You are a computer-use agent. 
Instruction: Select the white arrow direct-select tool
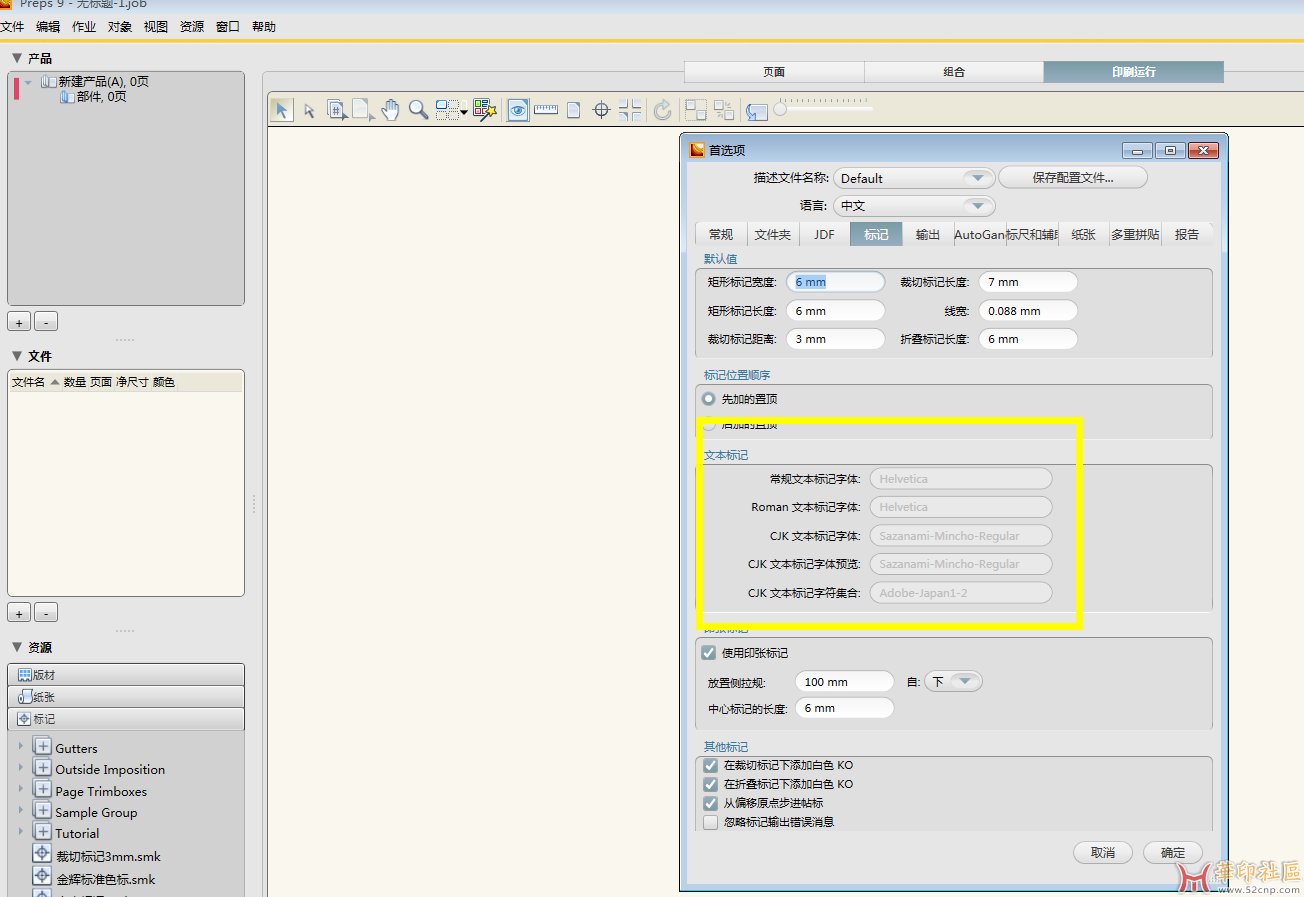click(309, 110)
